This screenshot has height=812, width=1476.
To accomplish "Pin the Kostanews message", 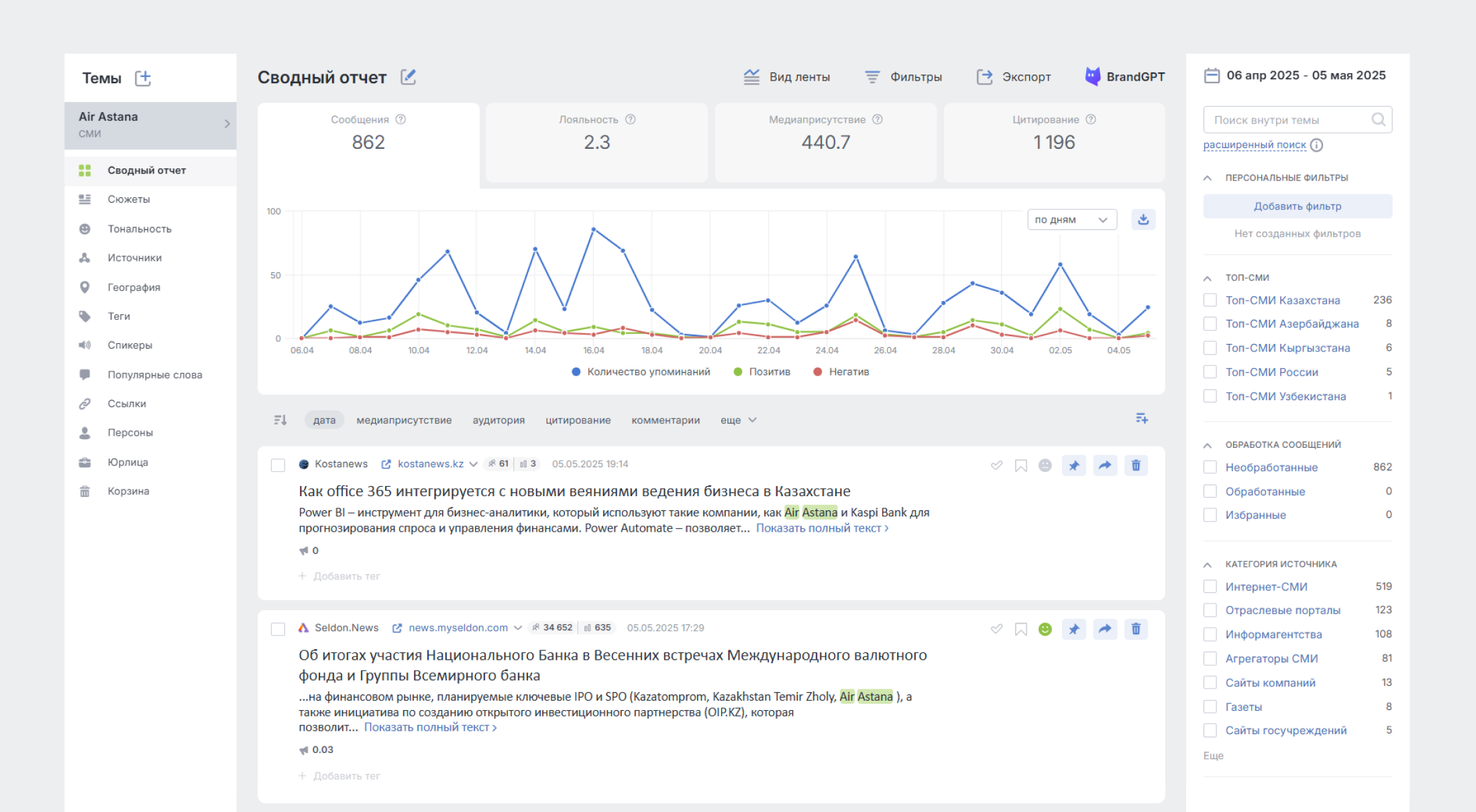I will 1073,465.
